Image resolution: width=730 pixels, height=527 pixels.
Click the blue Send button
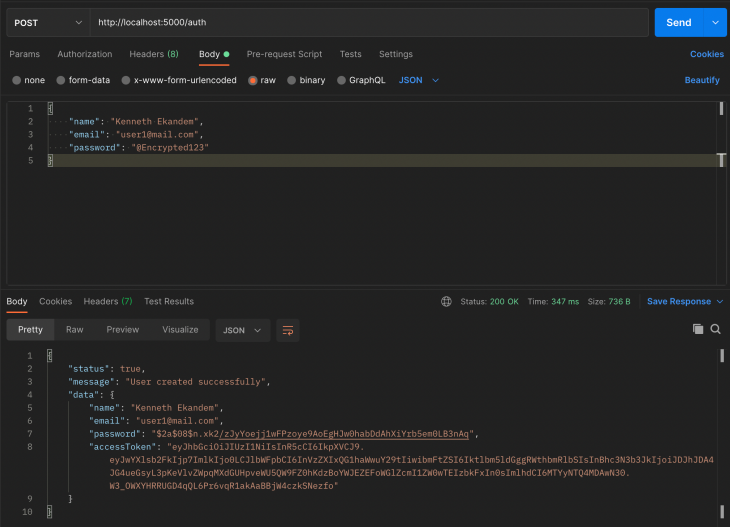click(678, 22)
